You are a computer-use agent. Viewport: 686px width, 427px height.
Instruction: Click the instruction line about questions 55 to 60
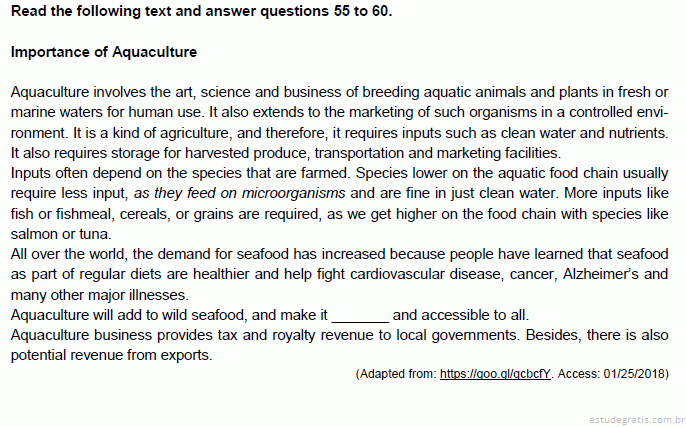coord(201,11)
